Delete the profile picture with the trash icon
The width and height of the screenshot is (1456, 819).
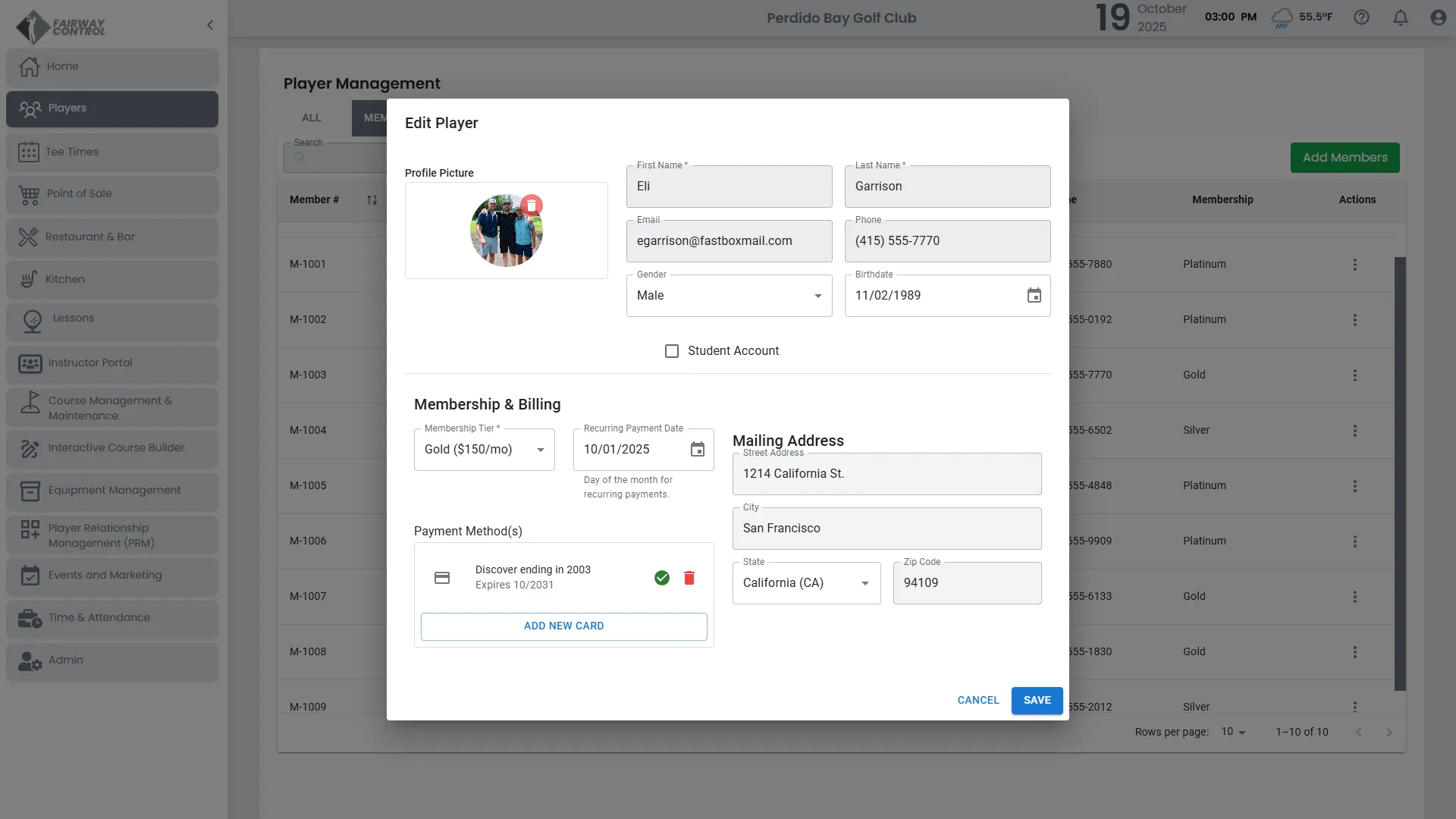click(x=532, y=206)
